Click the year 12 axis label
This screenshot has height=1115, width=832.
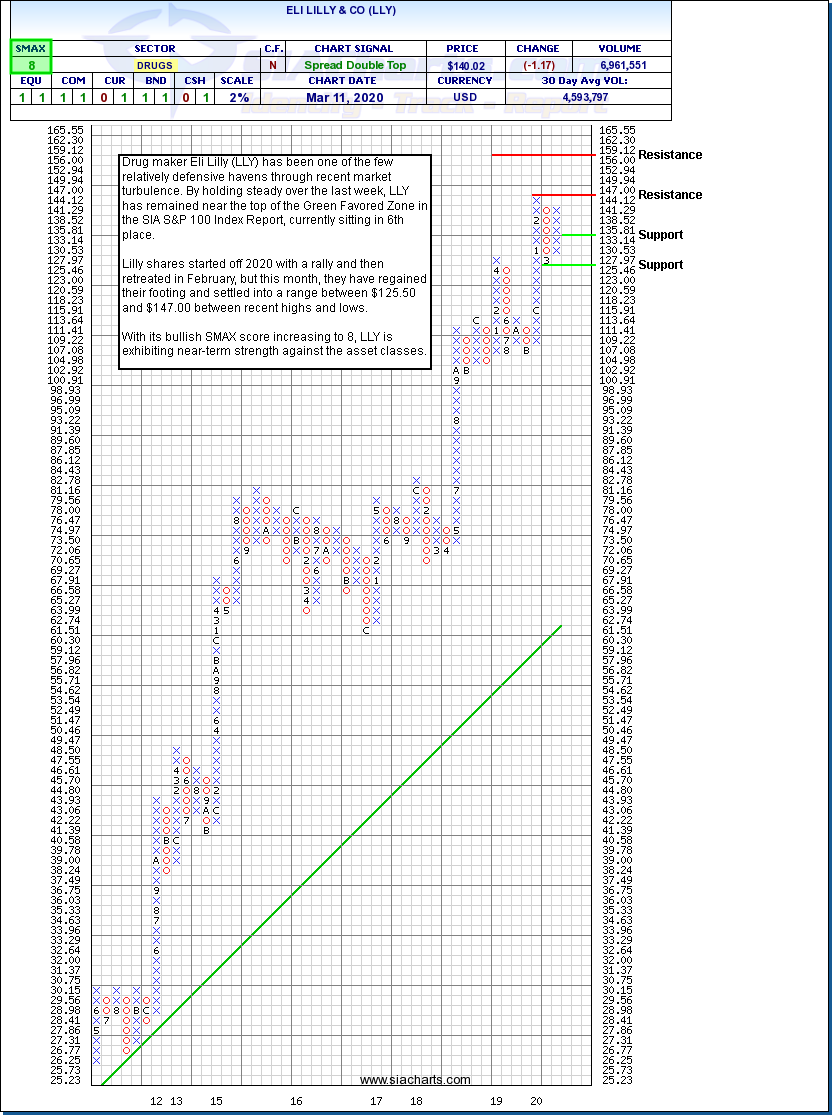coord(156,1101)
